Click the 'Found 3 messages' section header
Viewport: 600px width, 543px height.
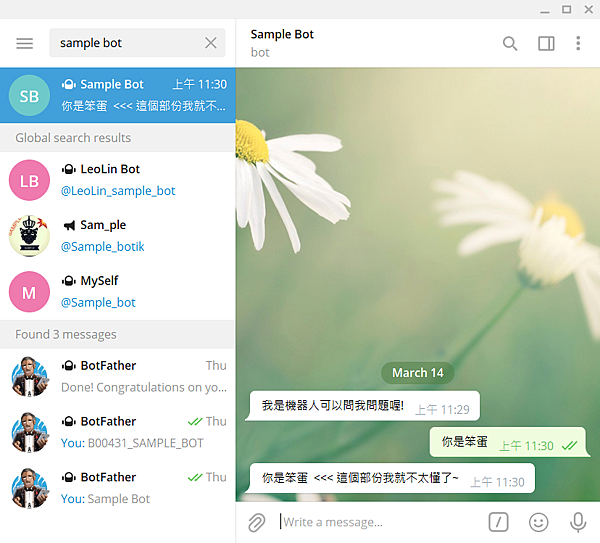coord(117,334)
